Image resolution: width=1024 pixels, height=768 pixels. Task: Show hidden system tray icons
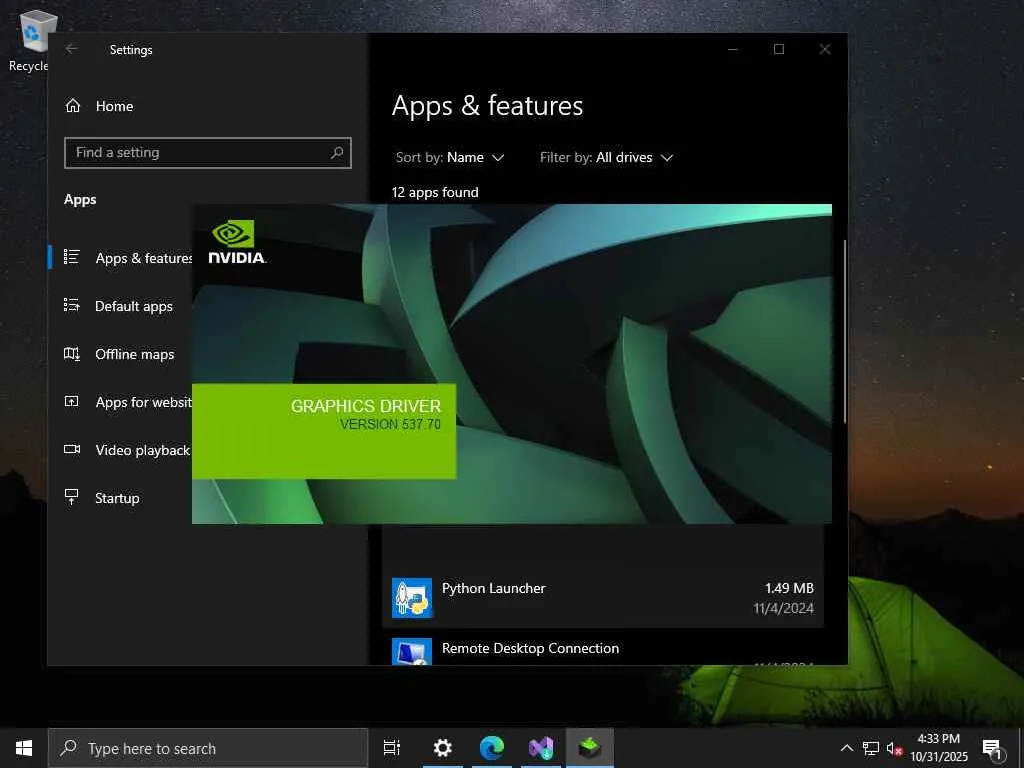(846, 748)
